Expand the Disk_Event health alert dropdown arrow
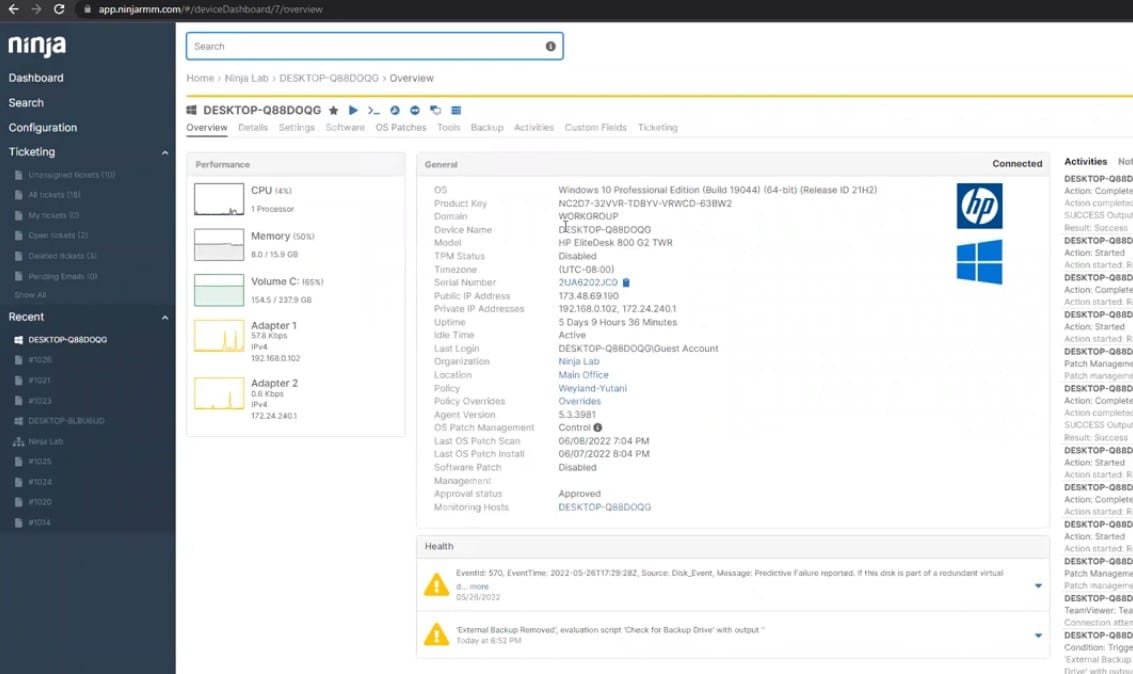This screenshot has height=674, width=1133. tap(1038, 586)
